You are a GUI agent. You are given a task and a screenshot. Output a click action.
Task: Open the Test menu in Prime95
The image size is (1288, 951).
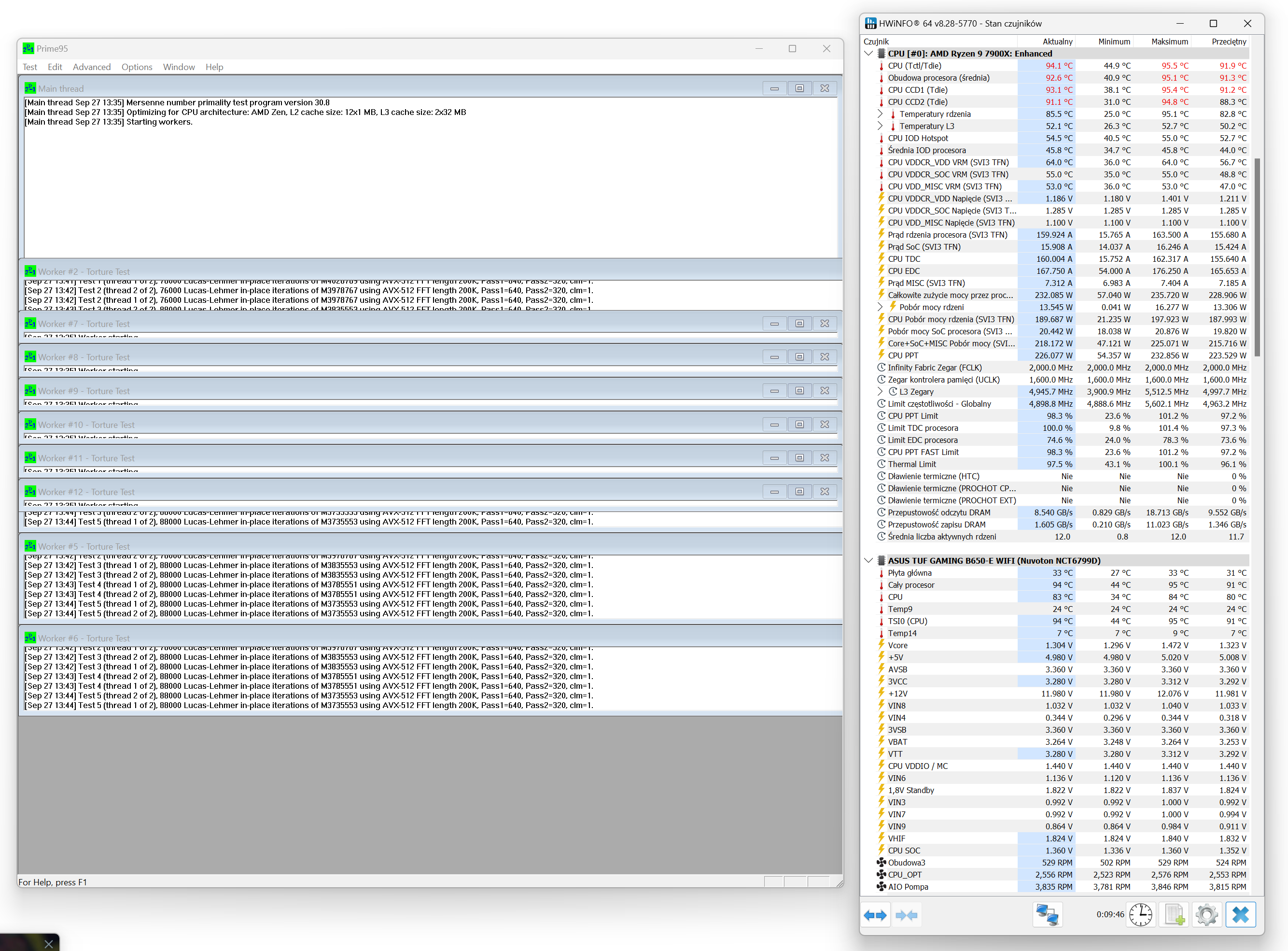click(x=30, y=67)
